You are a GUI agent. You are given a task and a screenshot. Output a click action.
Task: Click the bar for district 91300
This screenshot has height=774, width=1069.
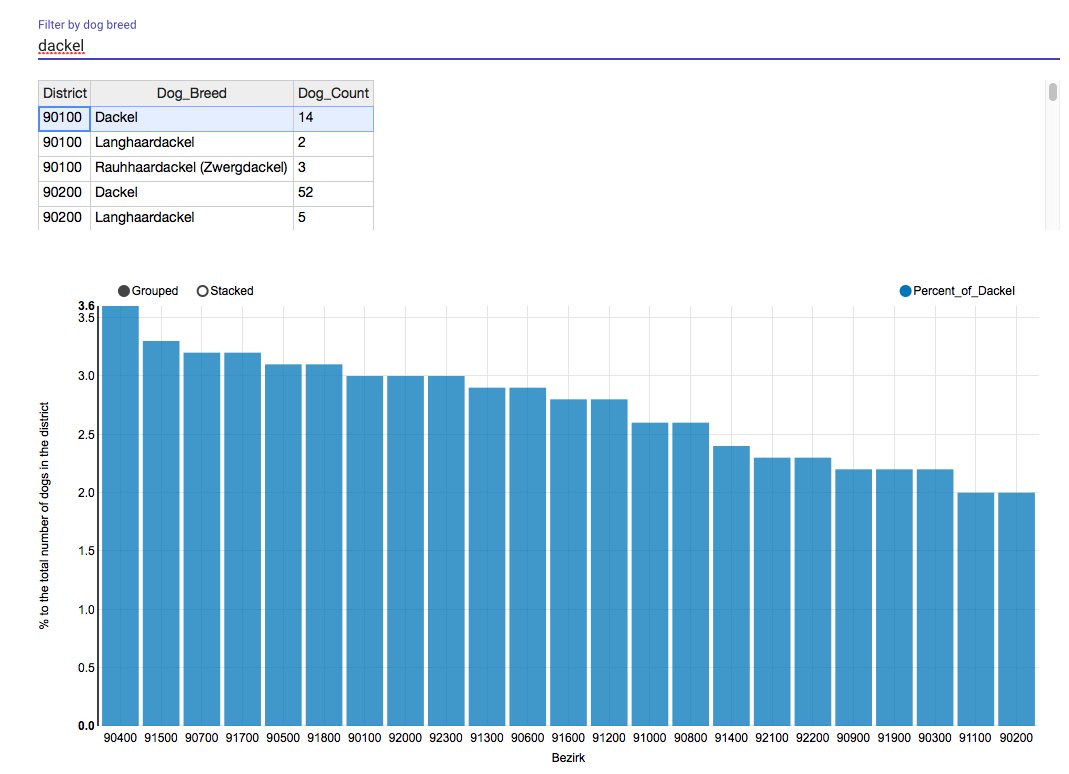(487, 556)
